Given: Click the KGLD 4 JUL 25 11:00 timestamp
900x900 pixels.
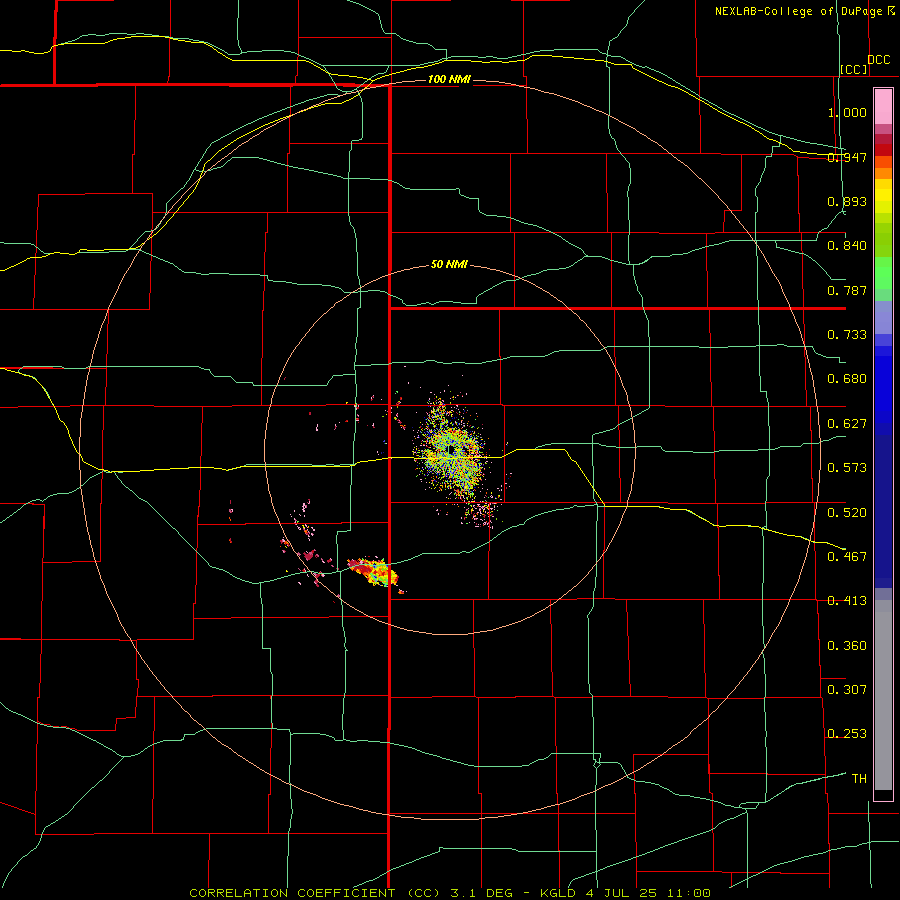Looking at the screenshot, I should [x=625, y=893].
